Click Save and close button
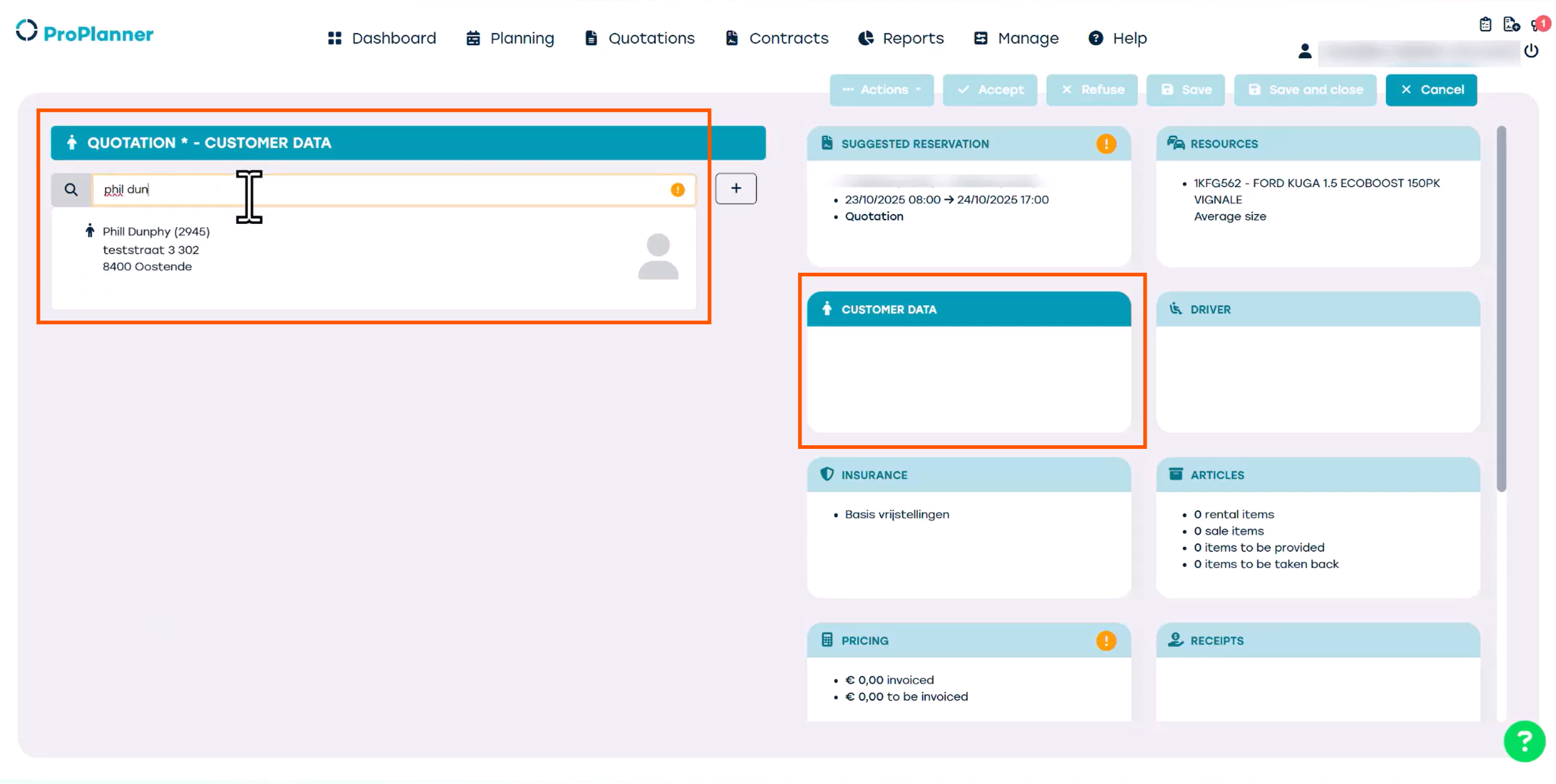 point(1305,90)
